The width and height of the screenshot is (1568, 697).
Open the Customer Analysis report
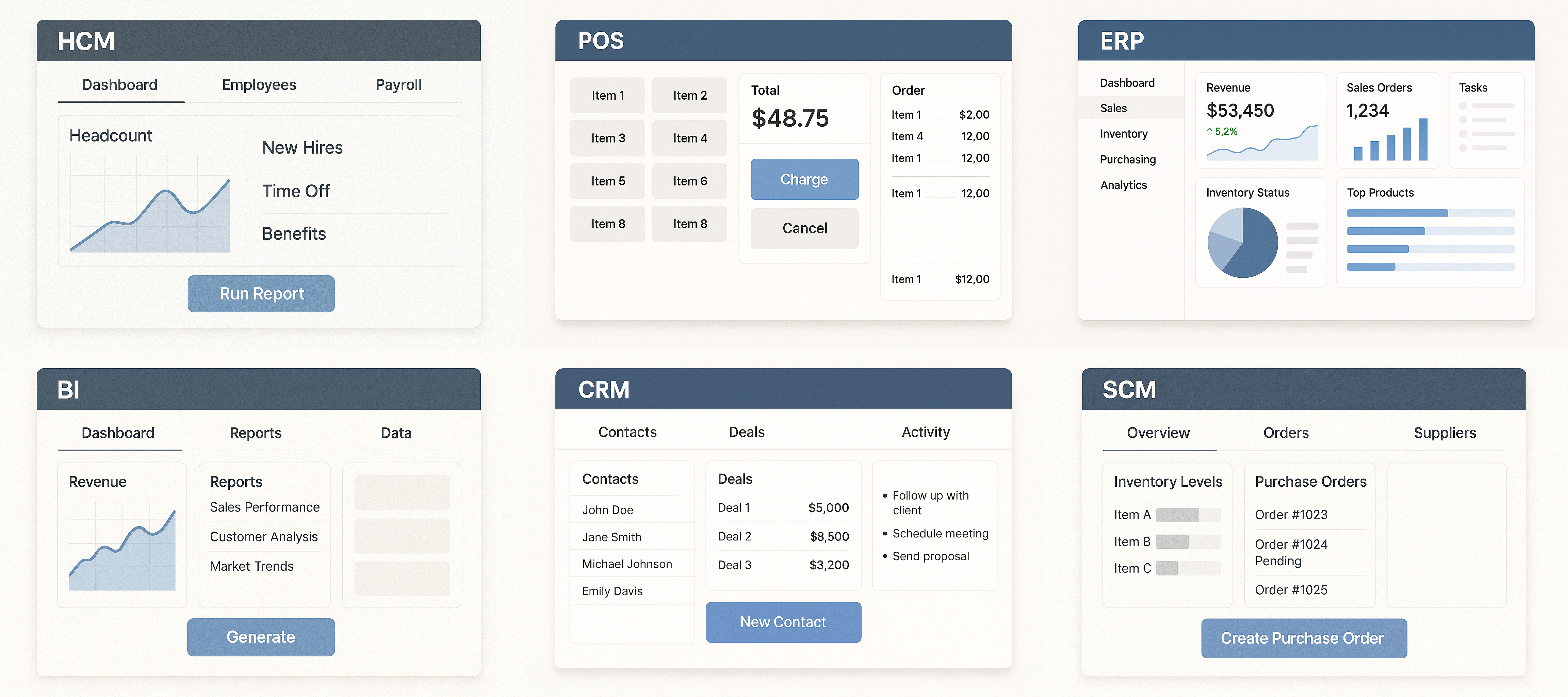pos(264,537)
